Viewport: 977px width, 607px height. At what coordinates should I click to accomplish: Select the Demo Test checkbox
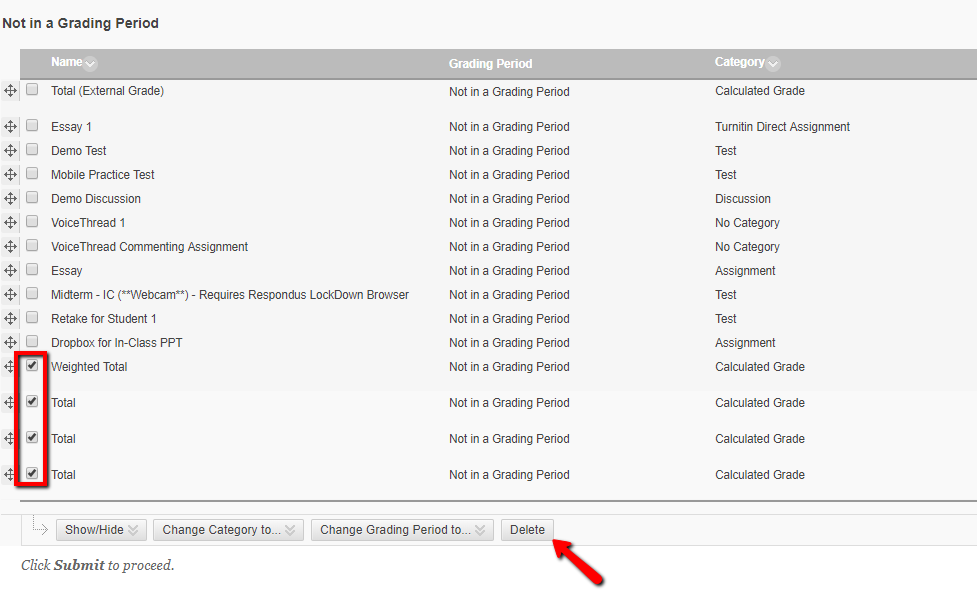point(32,150)
